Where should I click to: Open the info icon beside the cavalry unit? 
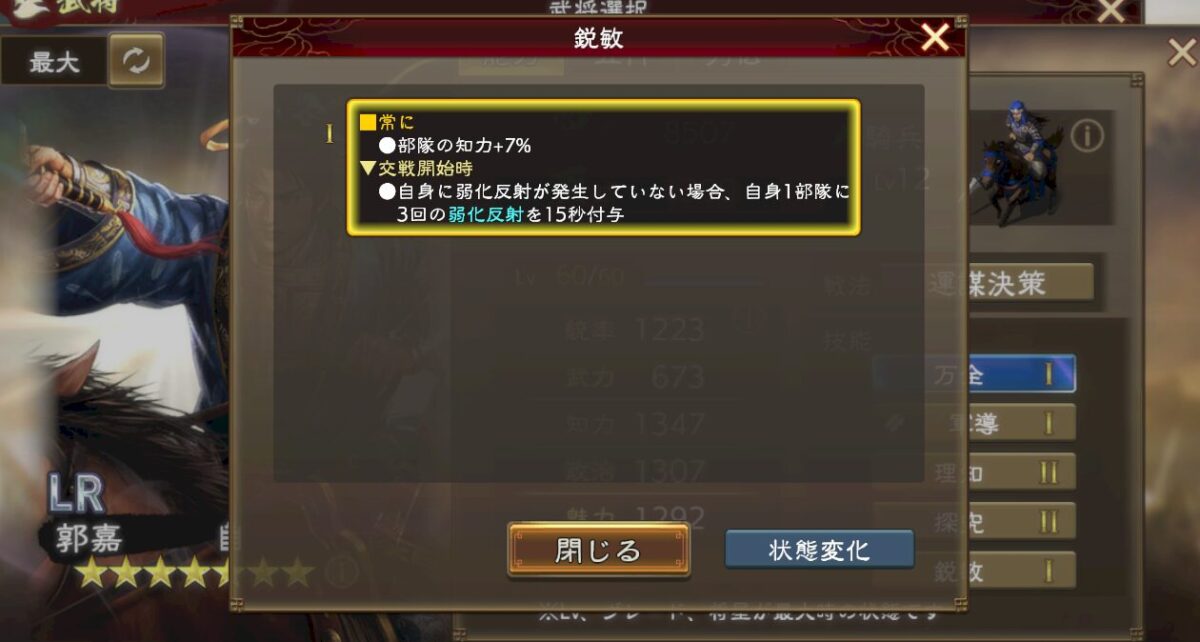1087,135
